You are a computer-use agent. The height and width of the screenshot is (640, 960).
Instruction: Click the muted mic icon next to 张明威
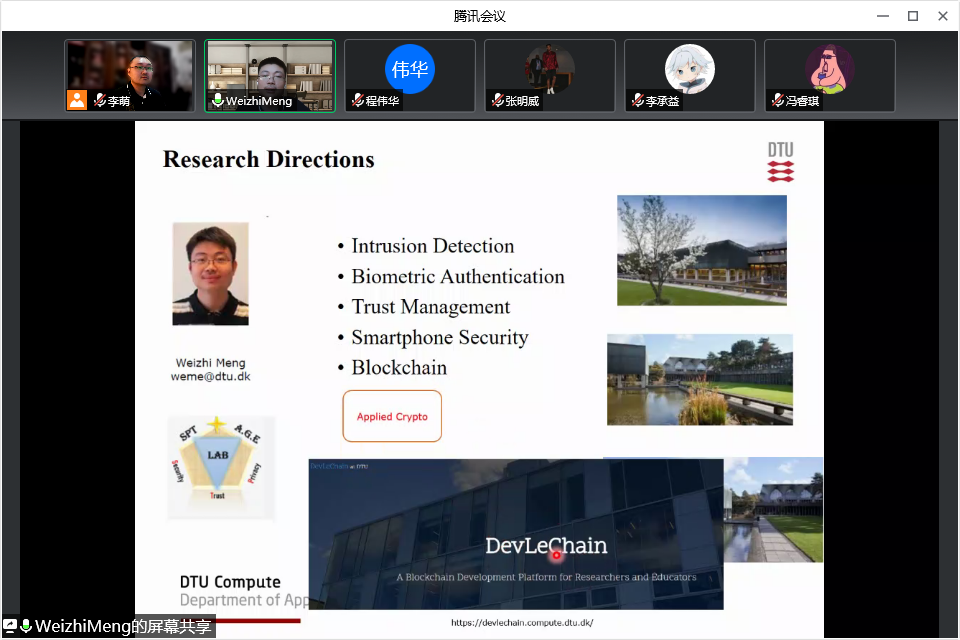click(497, 101)
